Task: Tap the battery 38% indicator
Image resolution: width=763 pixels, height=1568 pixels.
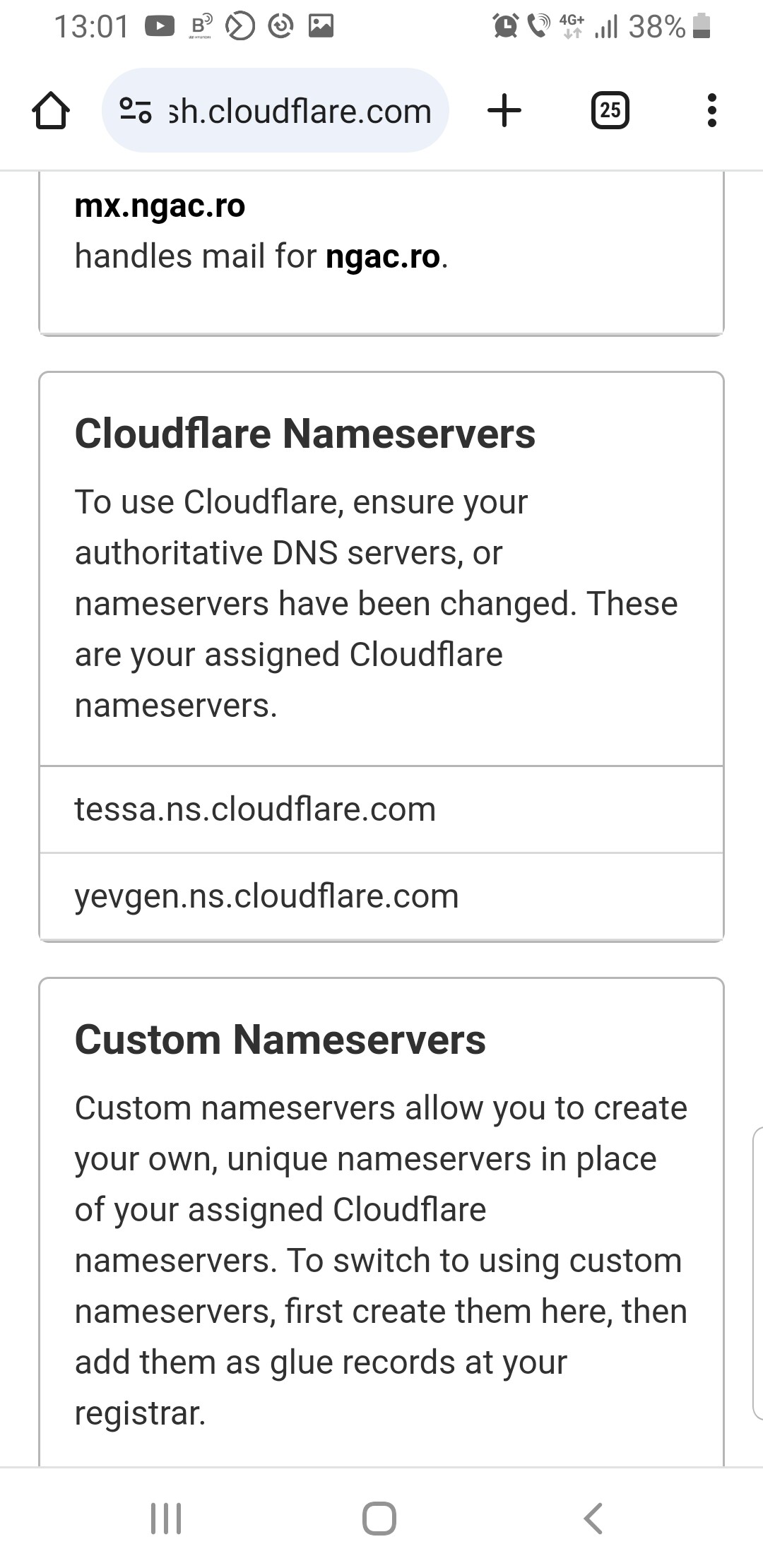Action: pyautogui.click(x=668, y=27)
